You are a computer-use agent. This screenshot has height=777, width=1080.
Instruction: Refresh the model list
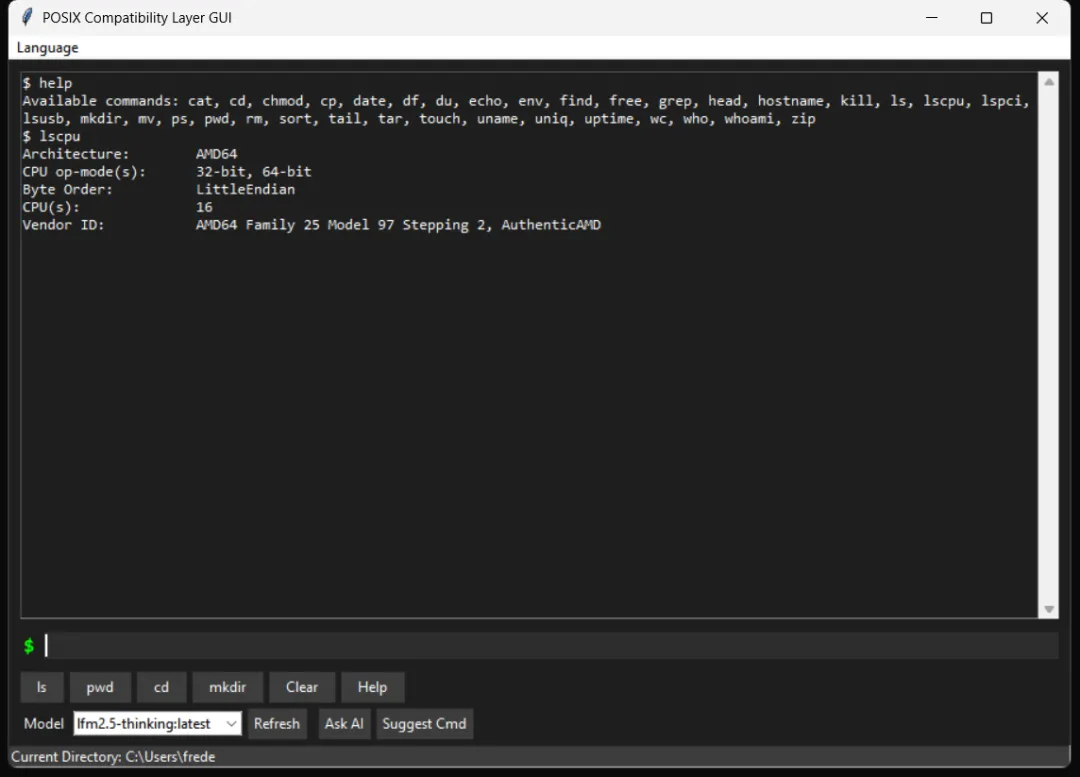277,723
